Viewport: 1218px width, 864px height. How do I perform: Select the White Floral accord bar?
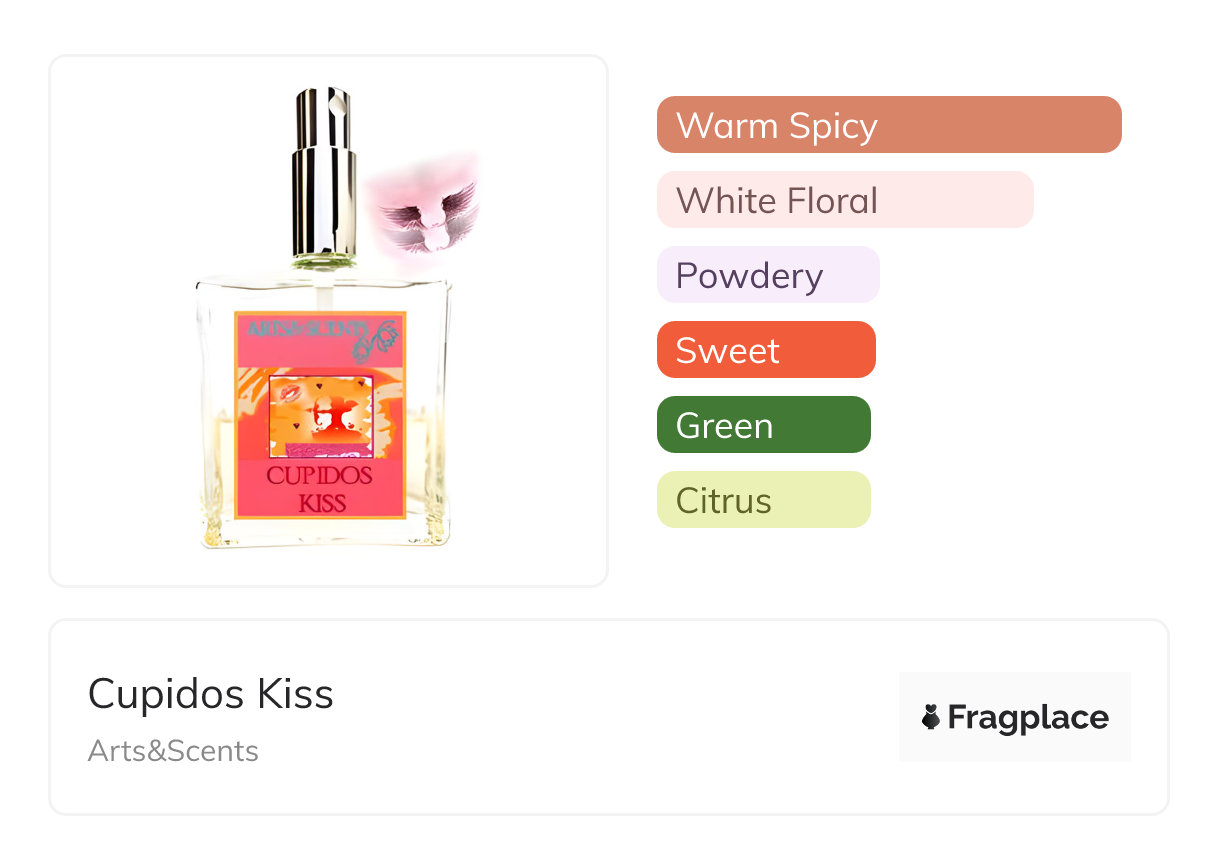pos(844,200)
